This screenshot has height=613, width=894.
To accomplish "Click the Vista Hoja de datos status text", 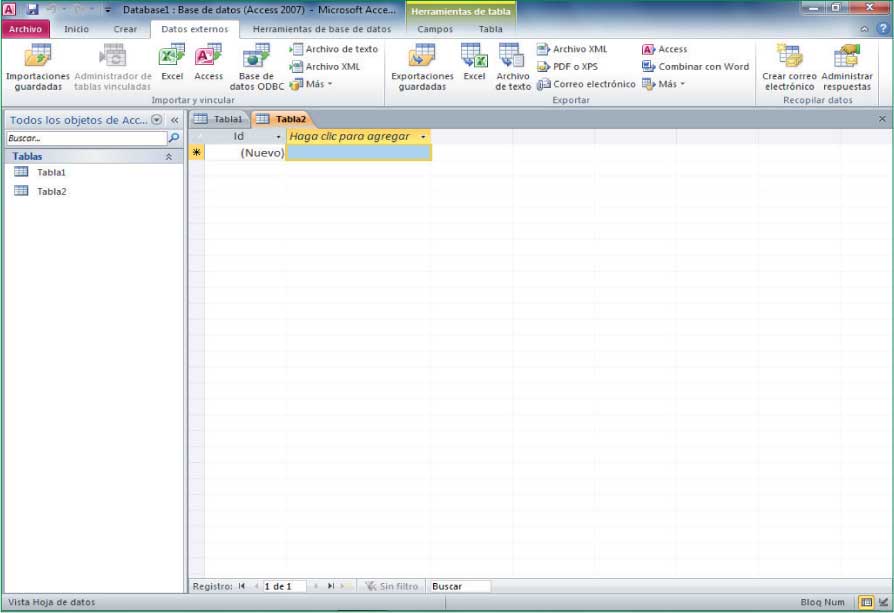I will [x=51, y=602].
